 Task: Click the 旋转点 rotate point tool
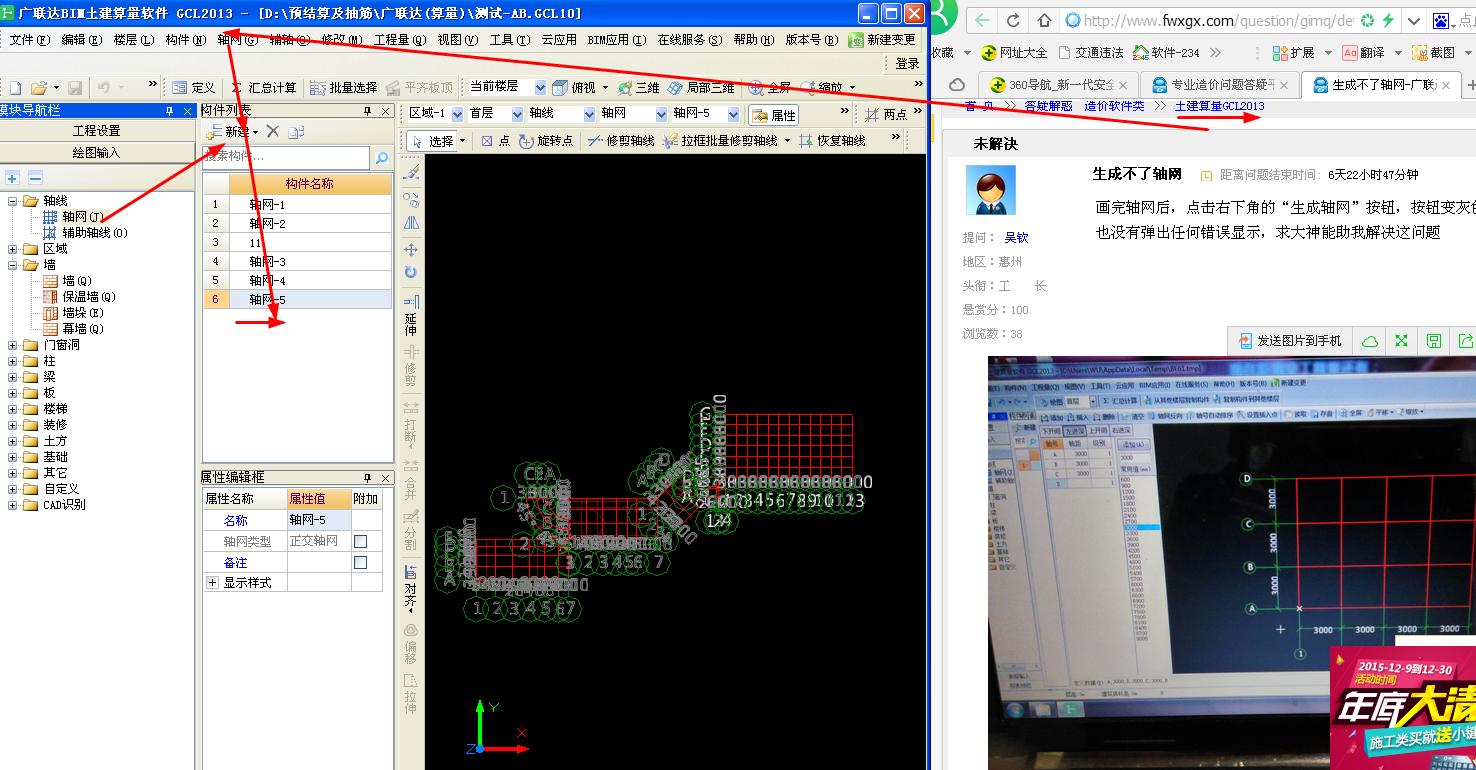[546, 141]
